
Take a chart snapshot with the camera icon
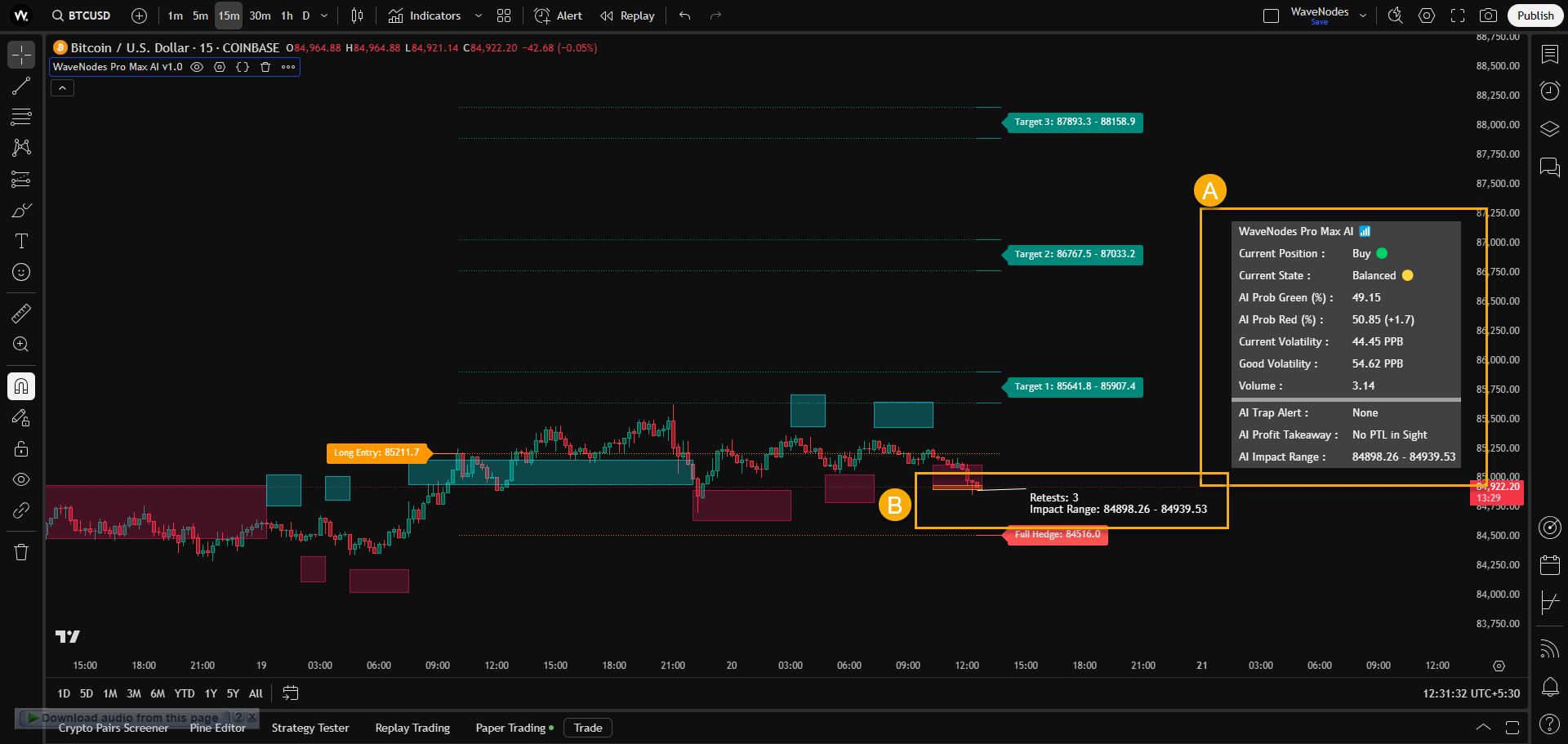[1489, 16]
